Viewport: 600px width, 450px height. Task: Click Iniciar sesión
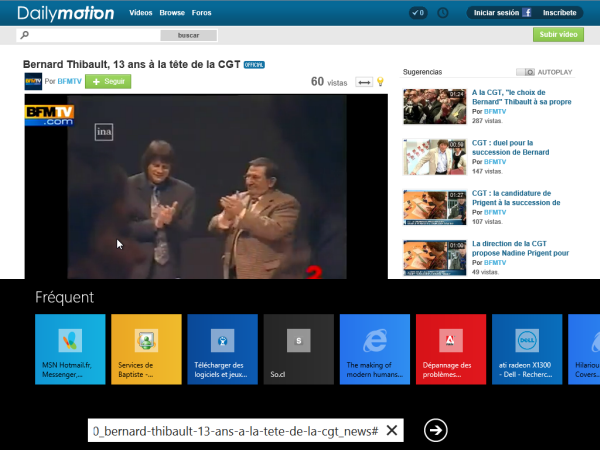click(496, 13)
